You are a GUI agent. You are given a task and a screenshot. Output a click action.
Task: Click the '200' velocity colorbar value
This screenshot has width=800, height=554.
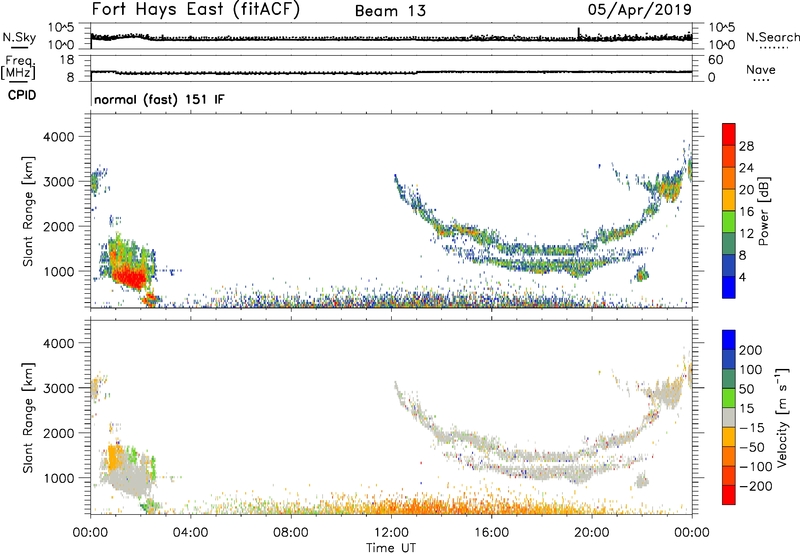(x=751, y=350)
